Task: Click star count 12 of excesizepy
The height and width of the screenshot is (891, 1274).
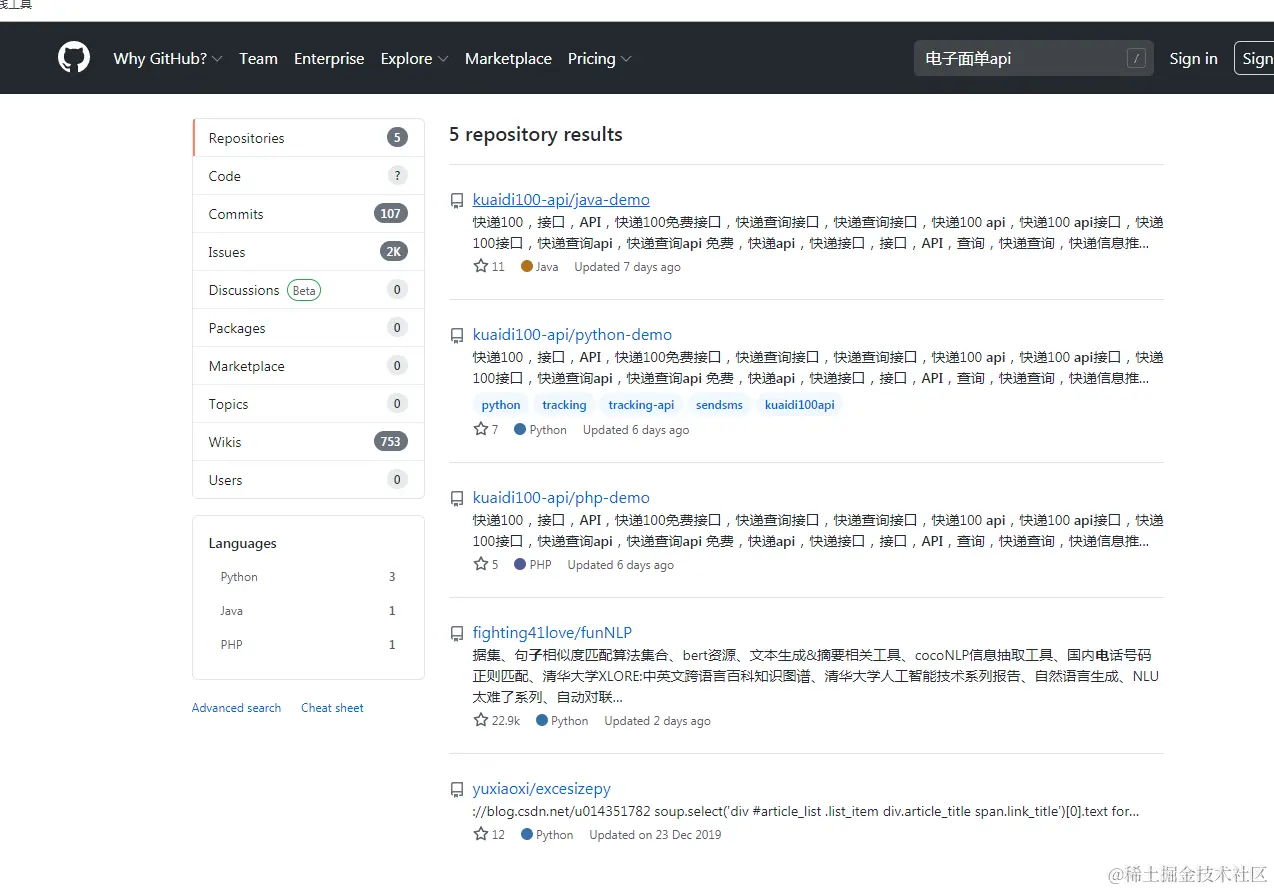Action: click(489, 835)
